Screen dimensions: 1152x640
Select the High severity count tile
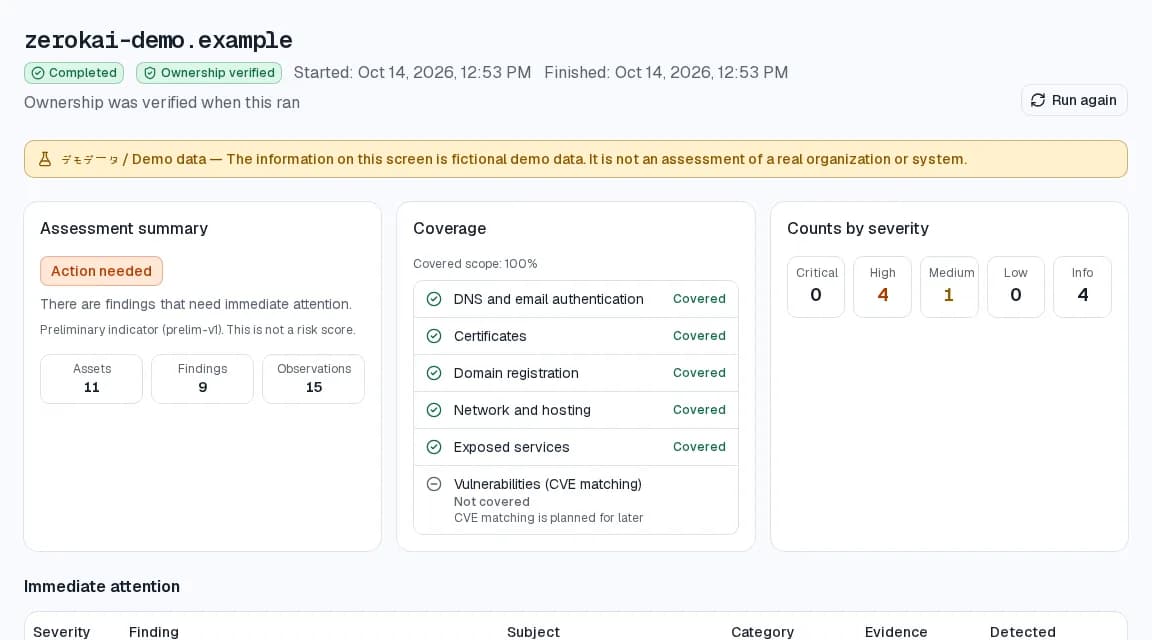[882, 287]
